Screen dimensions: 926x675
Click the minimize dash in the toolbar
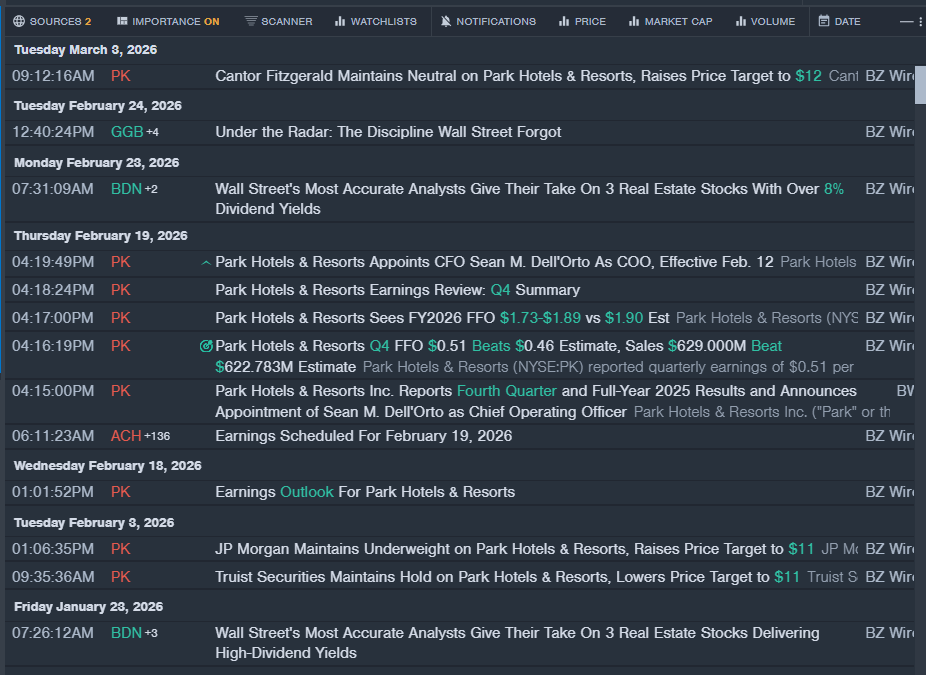point(906,21)
